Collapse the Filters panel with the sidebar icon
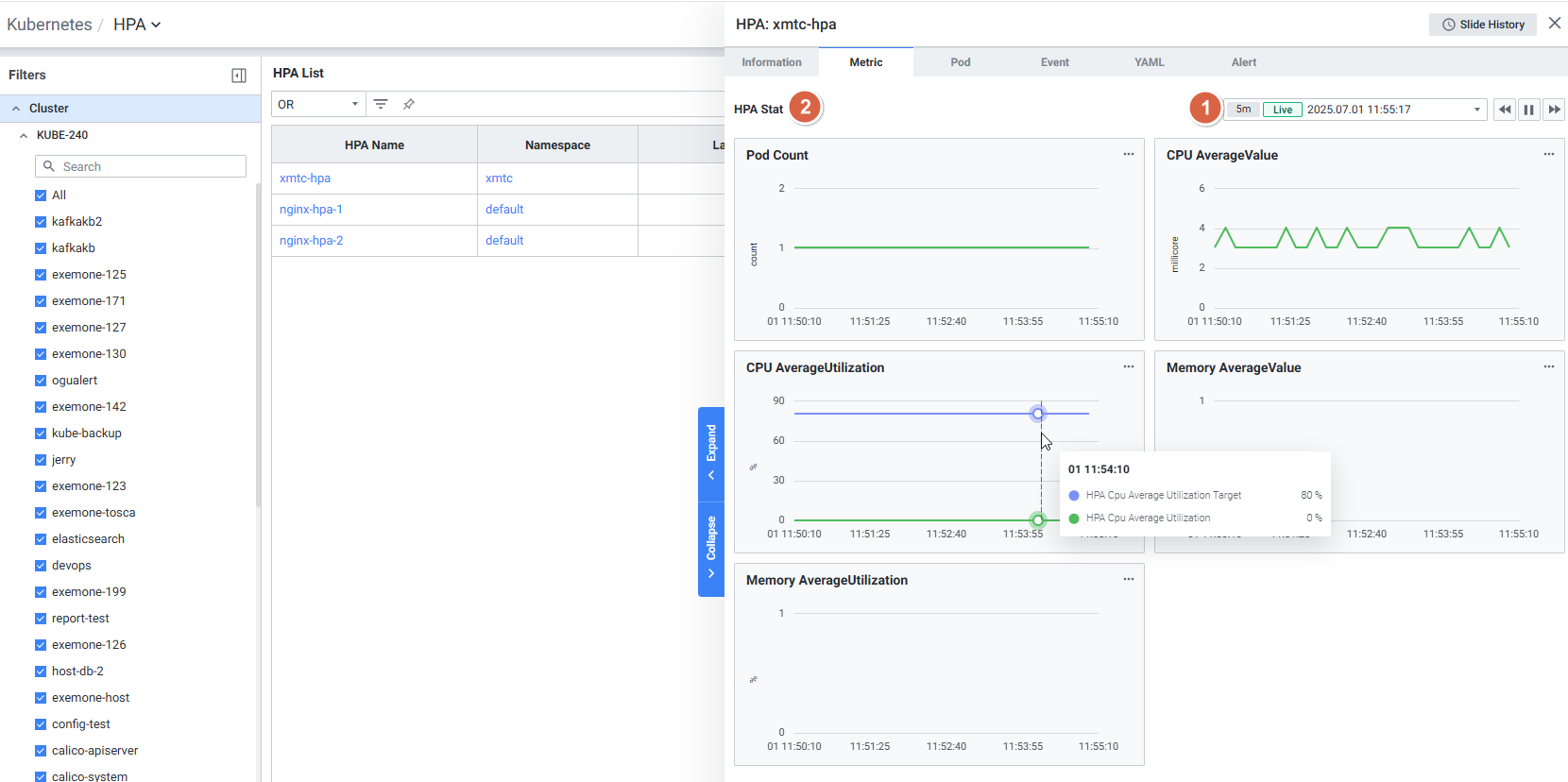This screenshot has width=1568, height=782. point(239,76)
